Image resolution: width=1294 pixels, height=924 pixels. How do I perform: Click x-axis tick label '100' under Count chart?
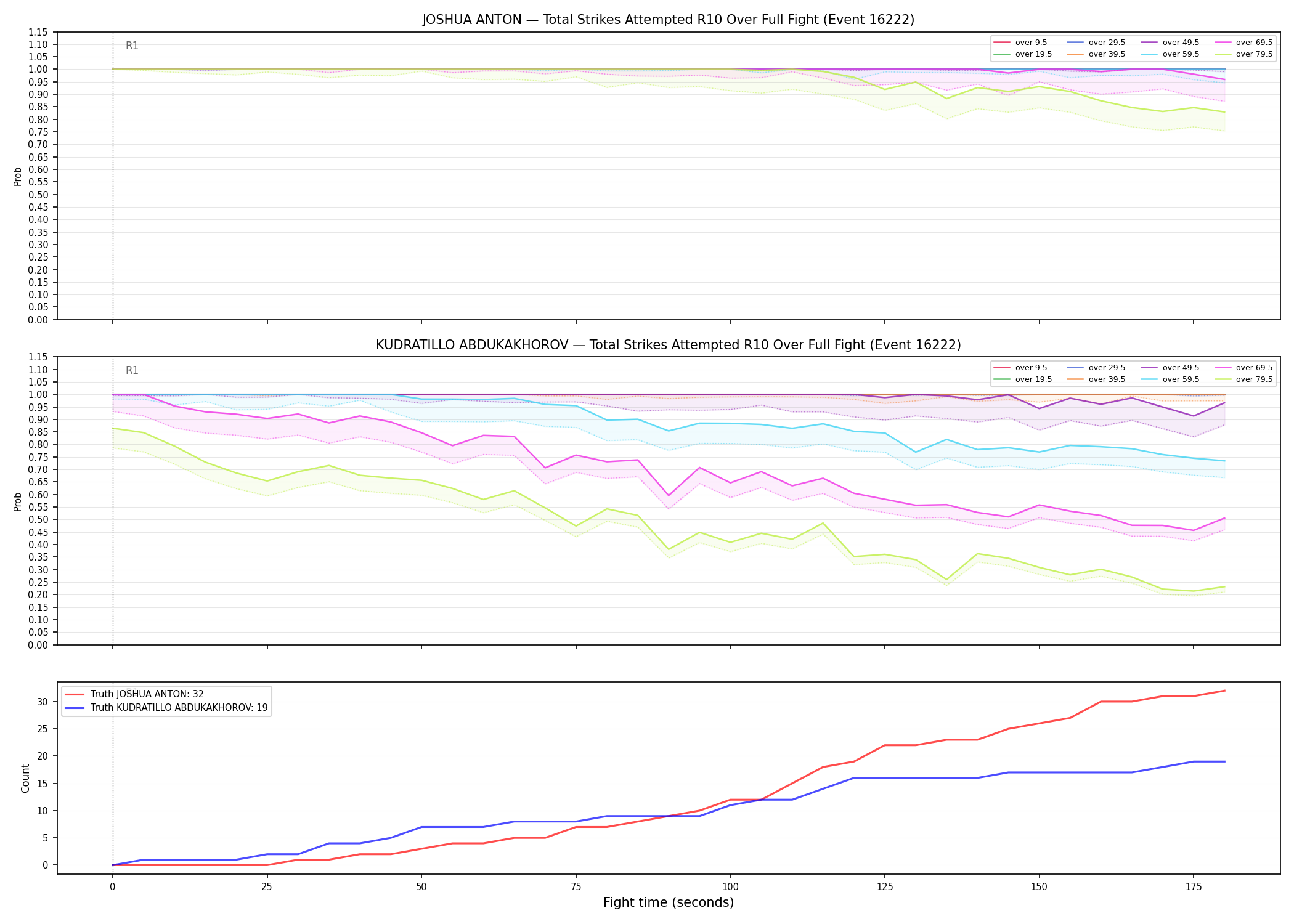pos(730,887)
